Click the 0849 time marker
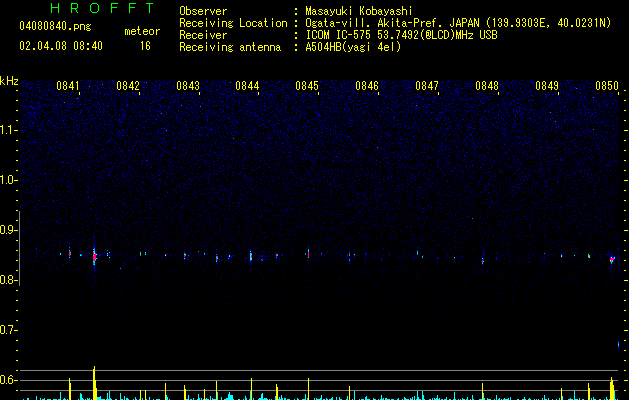Viewport: 629px width, 400px height. [x=547, y=86]
